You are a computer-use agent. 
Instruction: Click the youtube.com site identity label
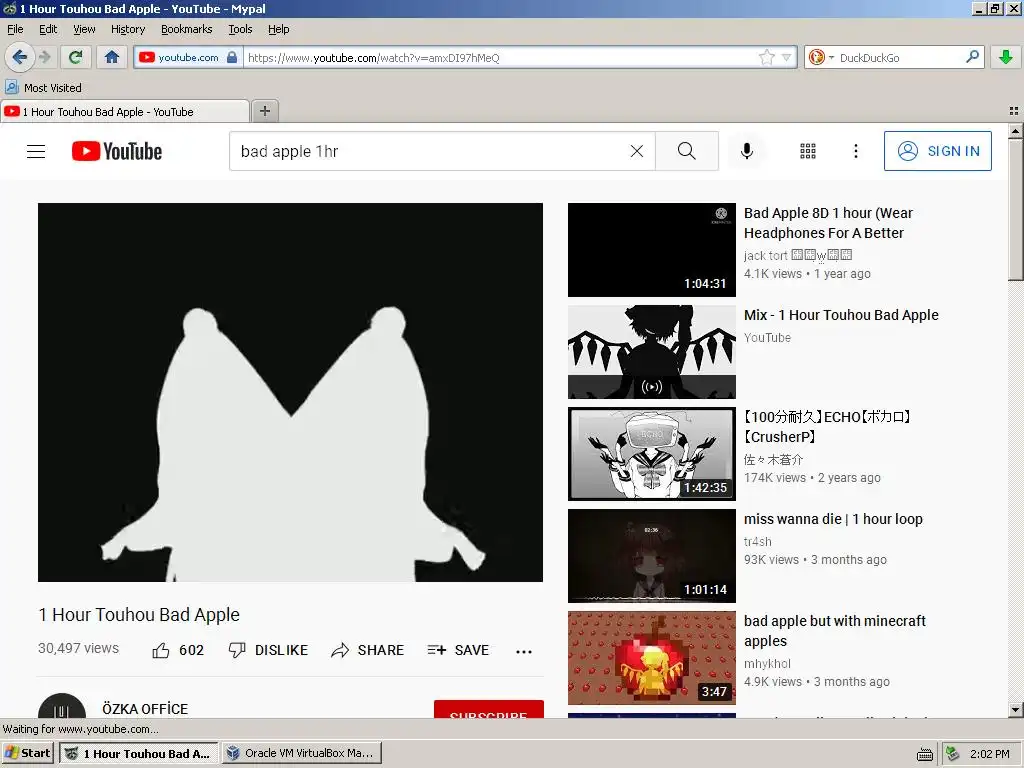[188, 57]
